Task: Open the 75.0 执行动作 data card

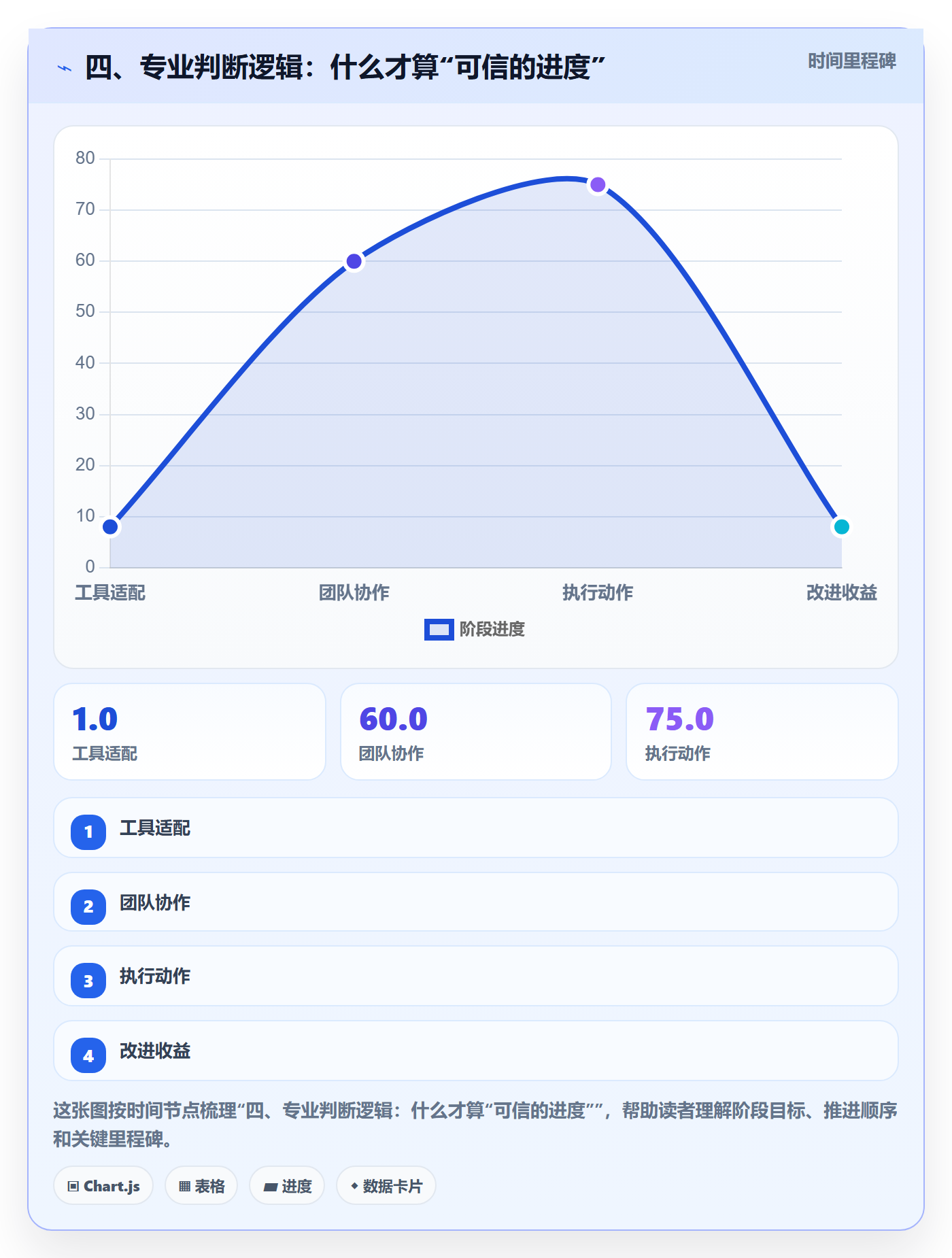Action: pyautogui.click(x=762, y=732)
